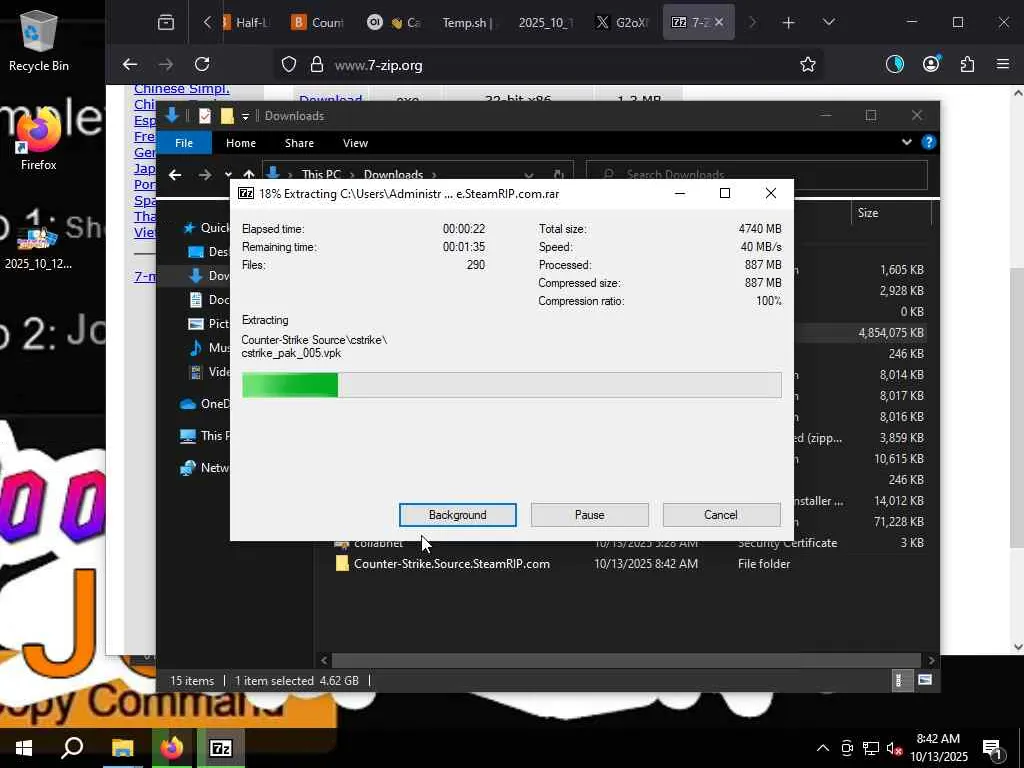
Task: Select Desktop in Explorer sidebar
Action: [x=209, y=251]
